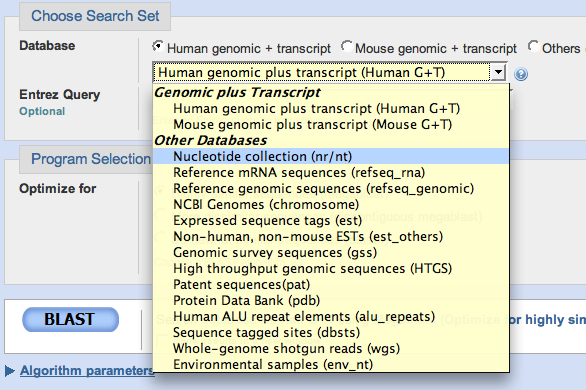The image size is (586, 390).
Task: Select Expressed sequence tags (est)
Action: click(331, 220)
